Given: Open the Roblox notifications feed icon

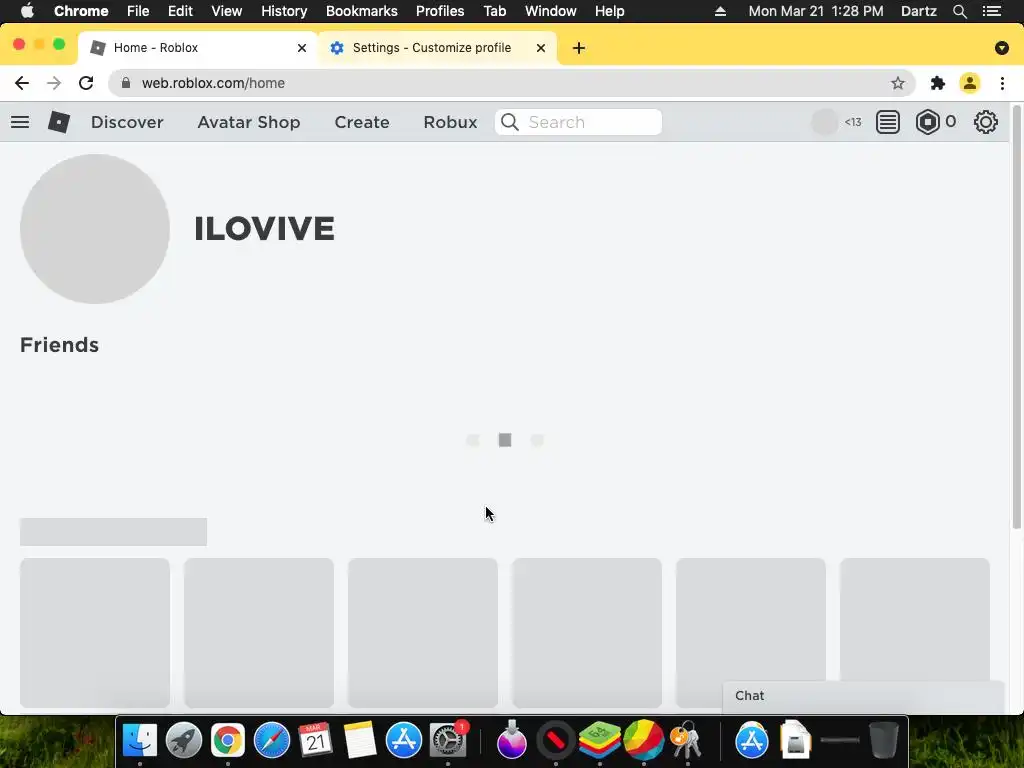Looking at the screenshot, I should pyautogui.click(x=888, y=122).
